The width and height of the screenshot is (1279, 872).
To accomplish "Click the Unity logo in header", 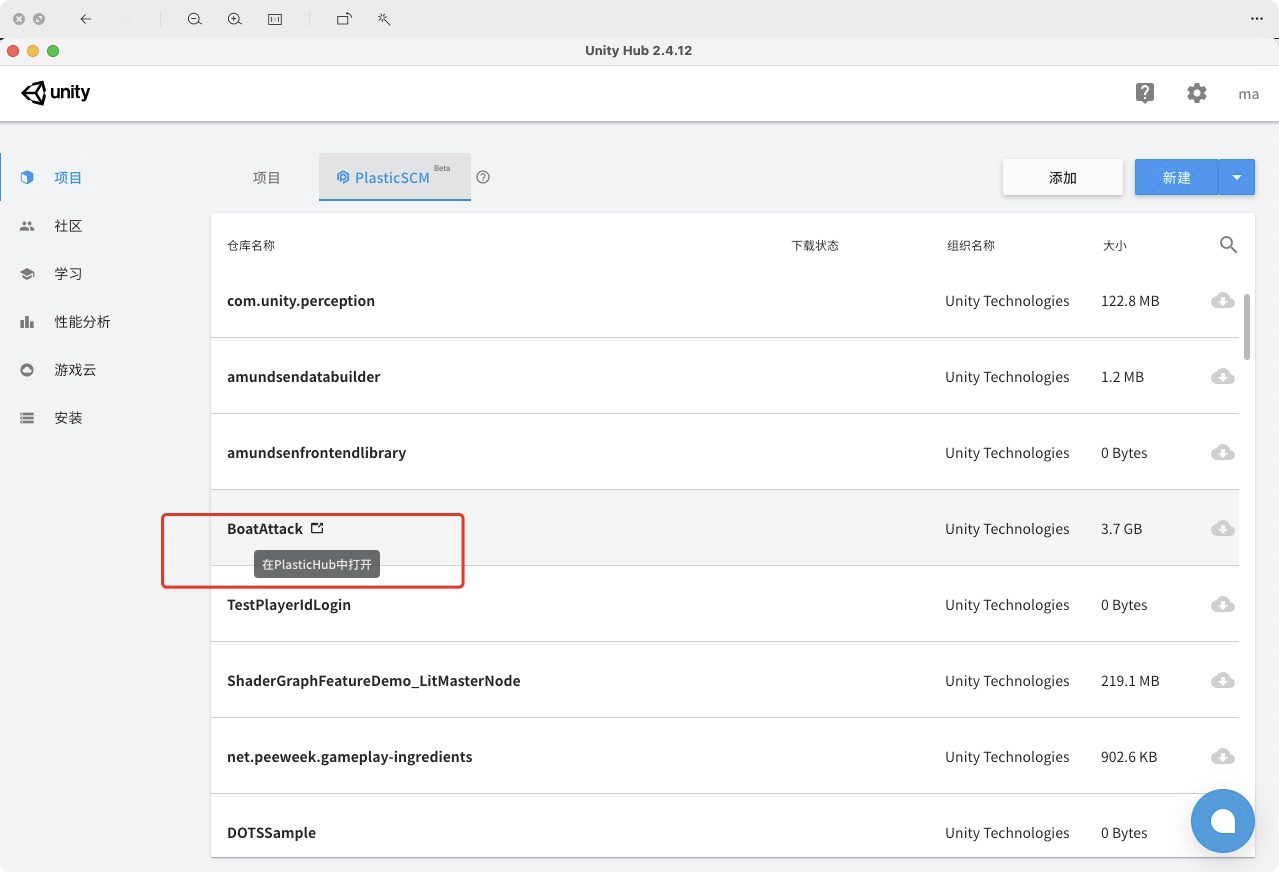I will [x=56, y=93].
